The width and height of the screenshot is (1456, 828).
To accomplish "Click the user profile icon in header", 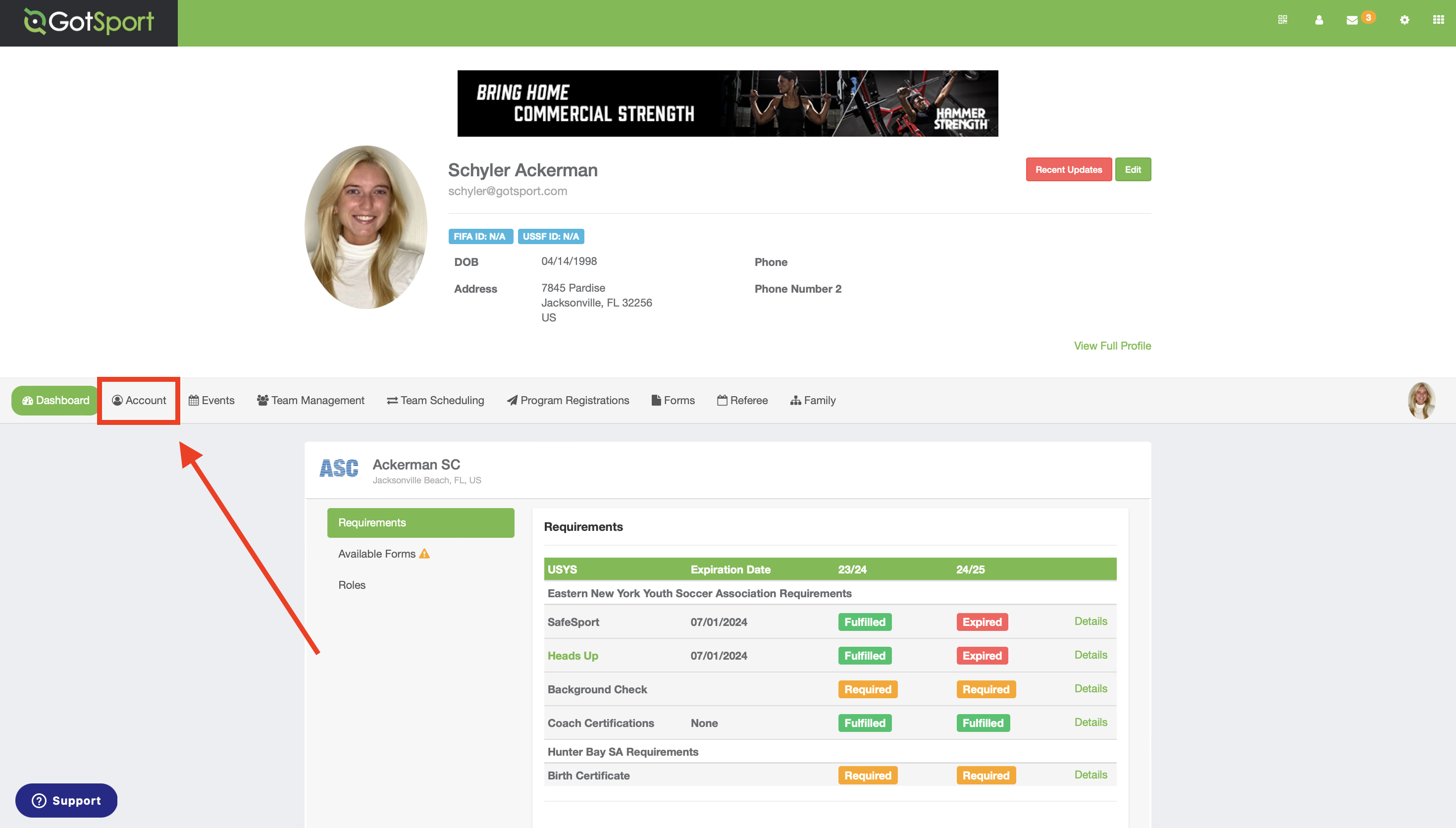I will pyautogui.click(x=1319, y=20).
